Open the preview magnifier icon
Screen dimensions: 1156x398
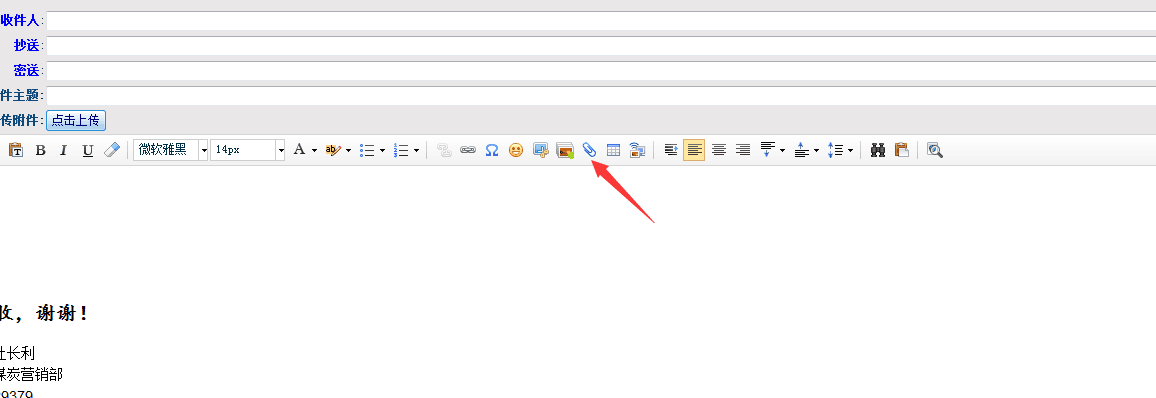click(935, 150)
